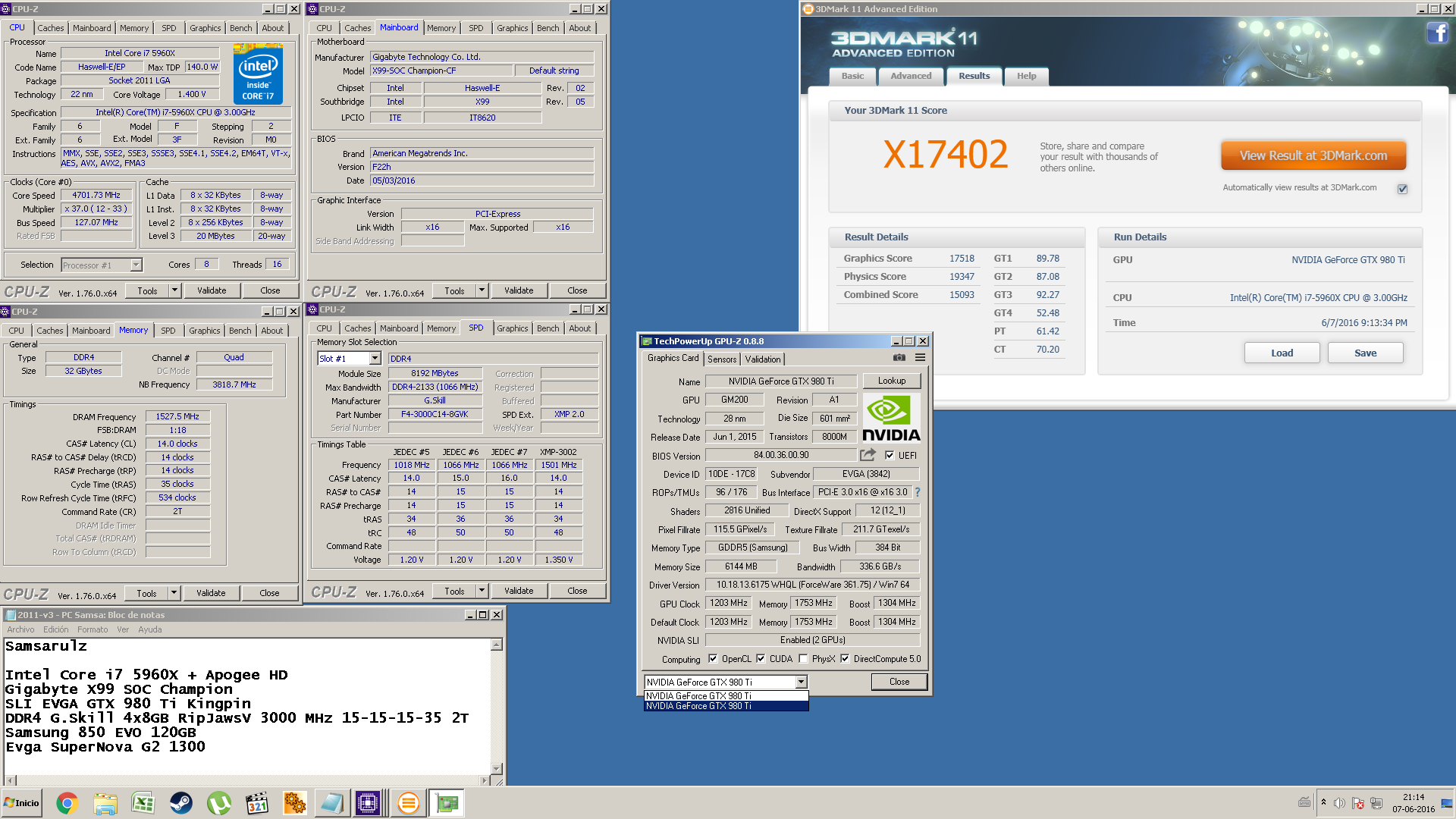Toggle the CUDA checkbox

click(x=761, y=658)
